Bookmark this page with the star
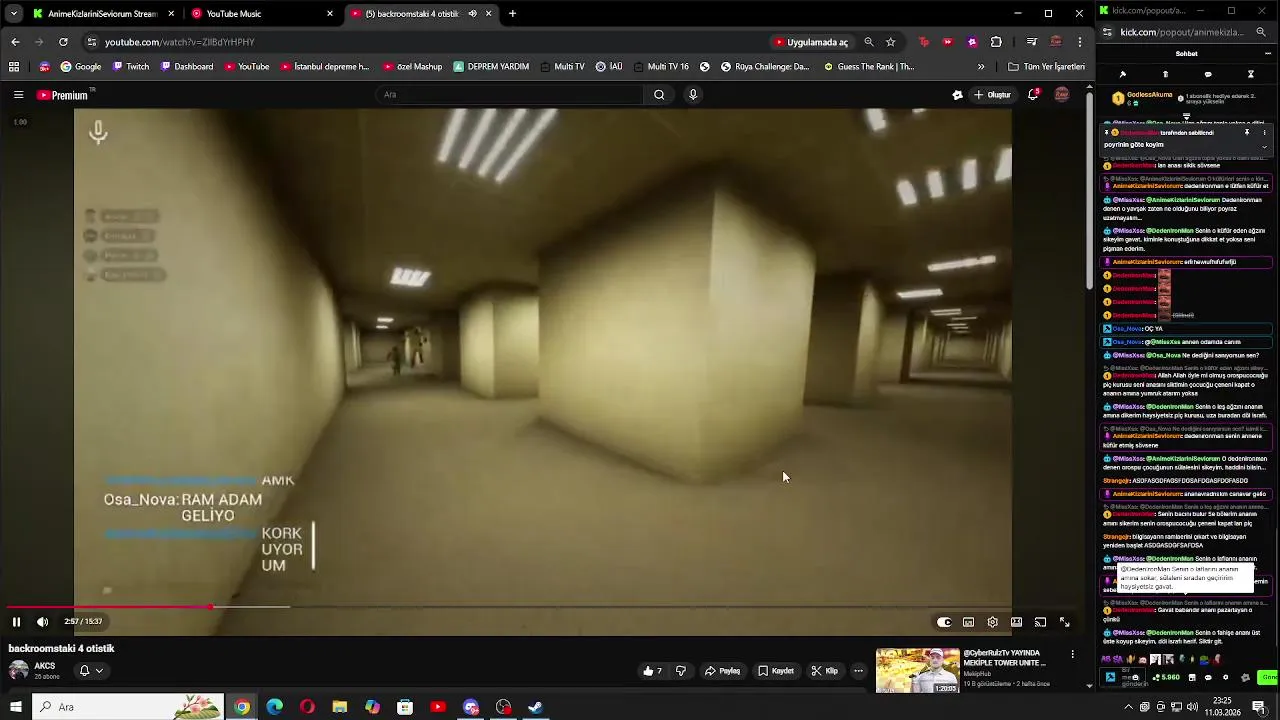The width and height of the screenshot is (1280, 720). tap(890, 42)
